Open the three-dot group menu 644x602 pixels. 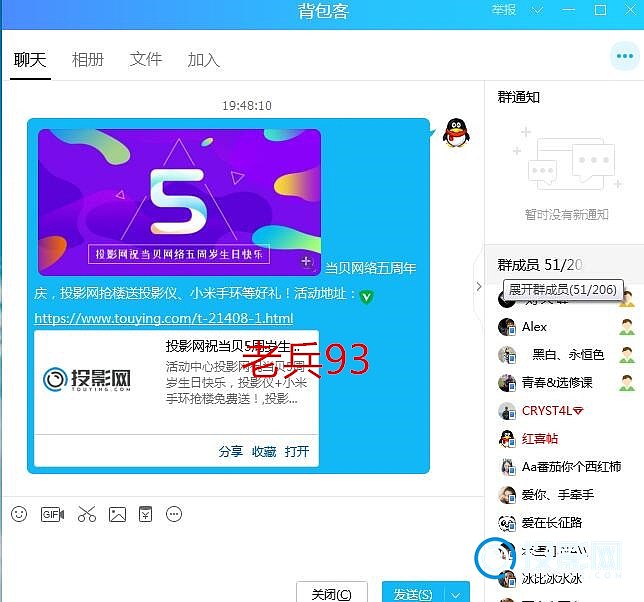[625, 56]
